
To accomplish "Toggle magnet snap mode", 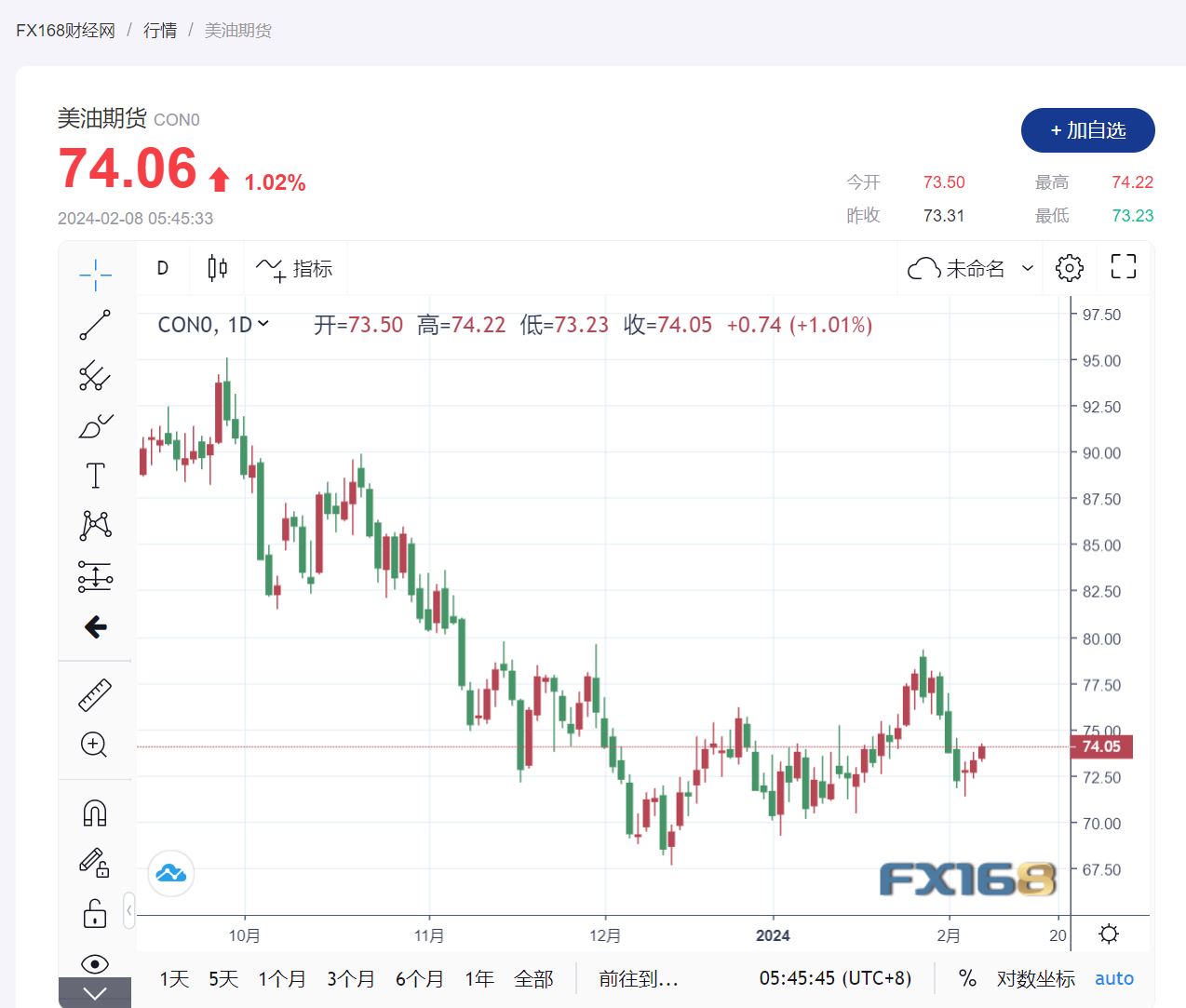I will click(x=95, y=813).
